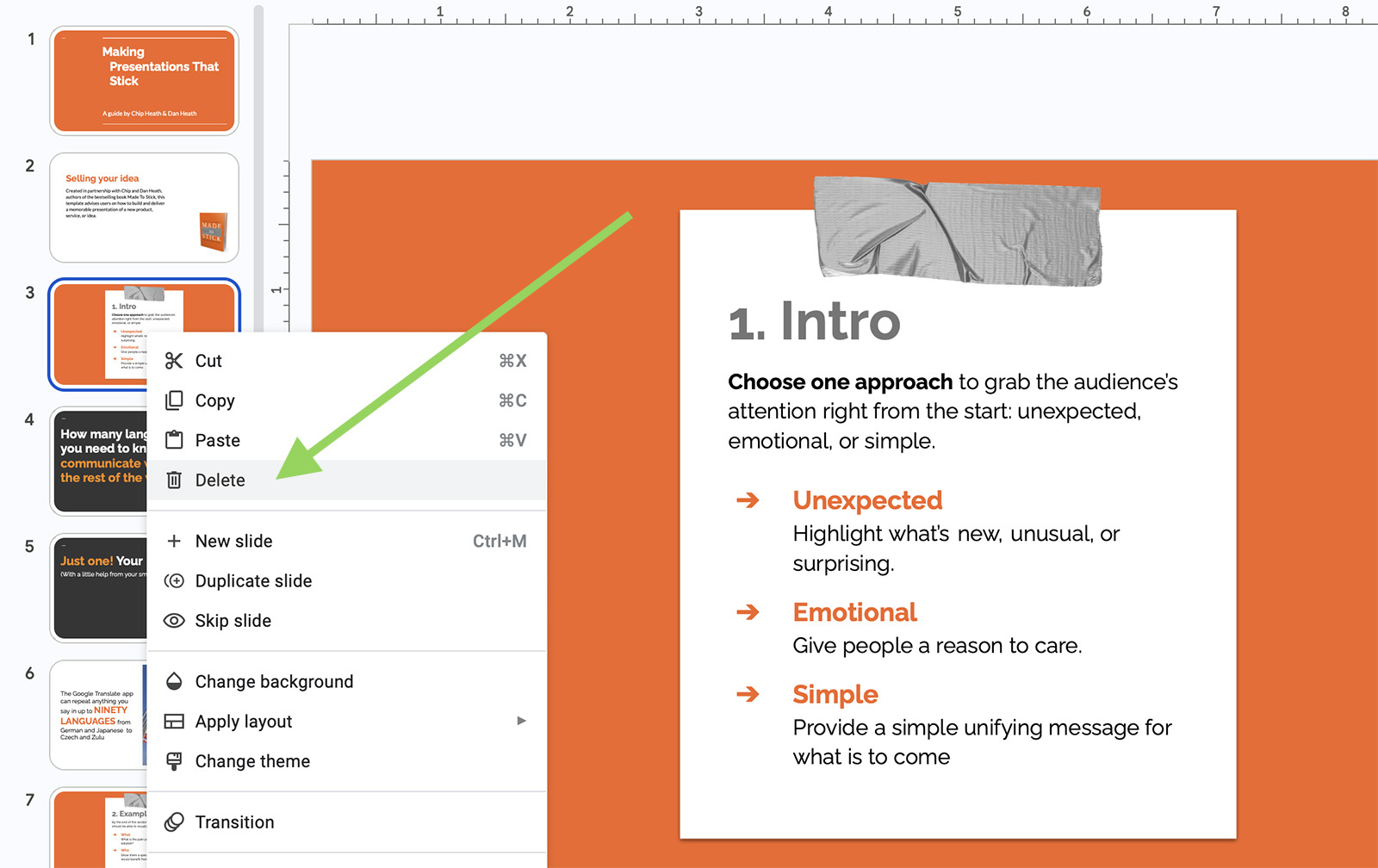
Task: Toggle the eye icon on Skip slide
Action: (175, 620)
